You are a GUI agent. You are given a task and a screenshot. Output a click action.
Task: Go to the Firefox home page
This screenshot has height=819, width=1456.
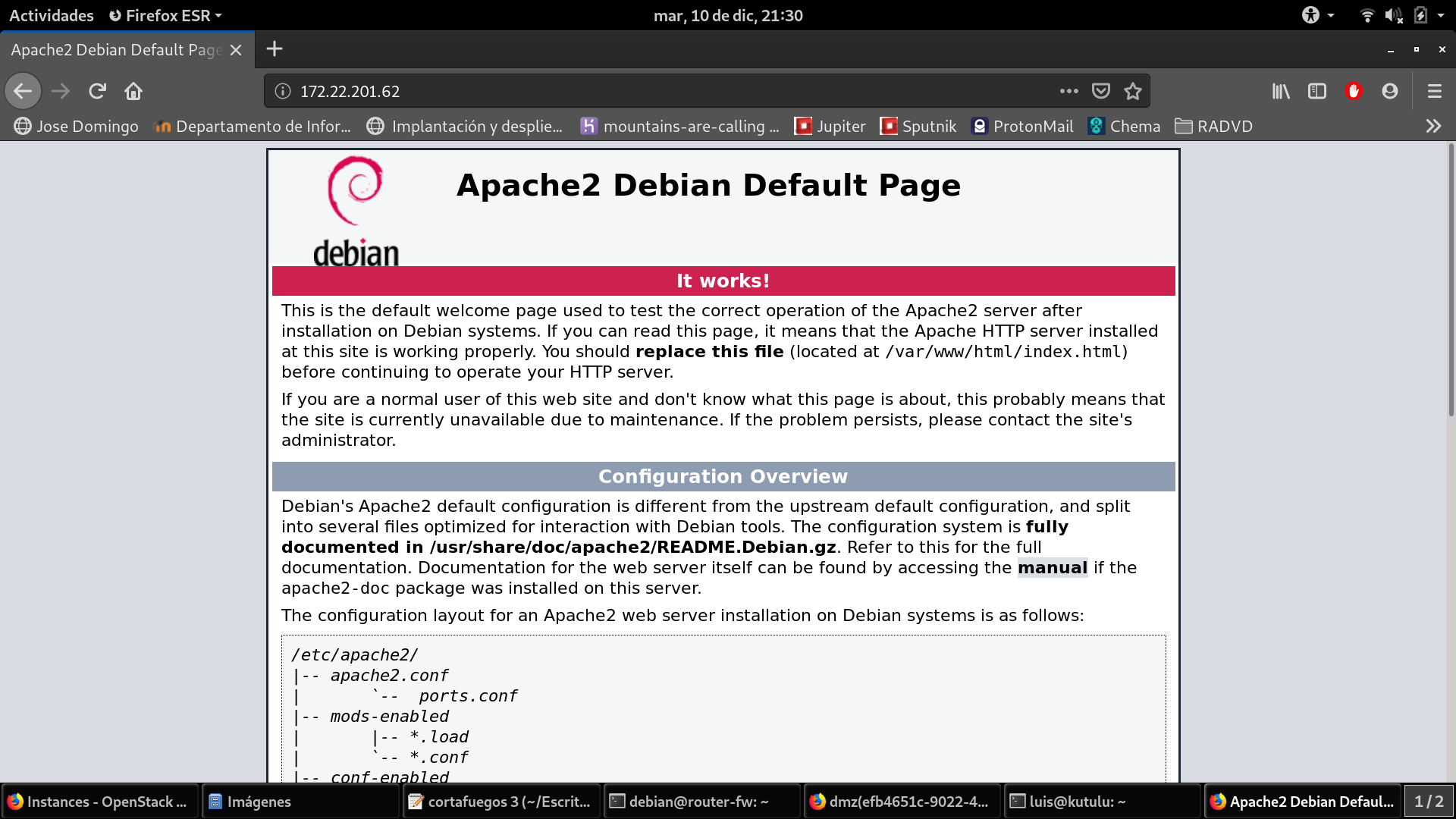tap(133, 91)
